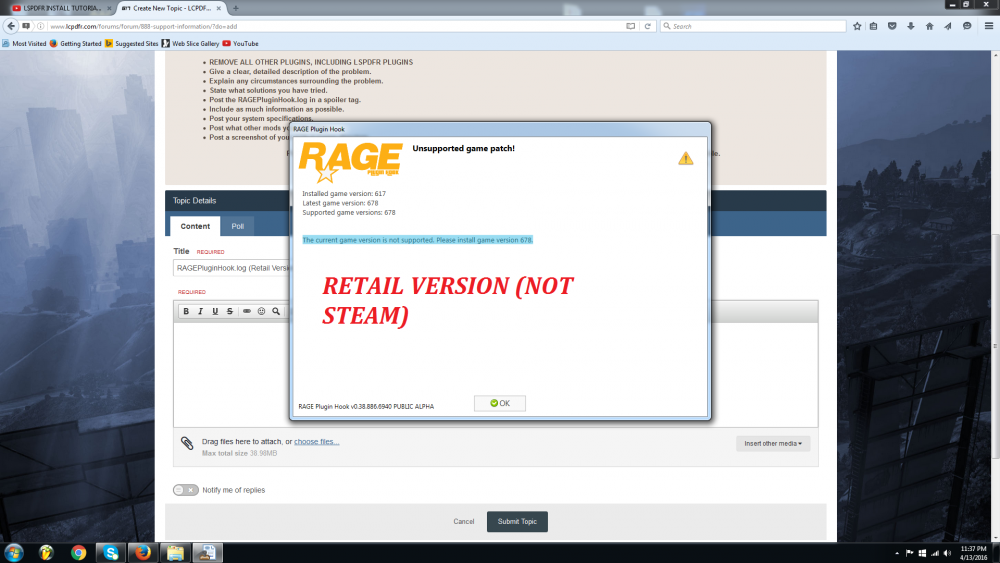The image size is (1000, 563).
Task: Toggle Notify me of replies switch
Action: 186,490
